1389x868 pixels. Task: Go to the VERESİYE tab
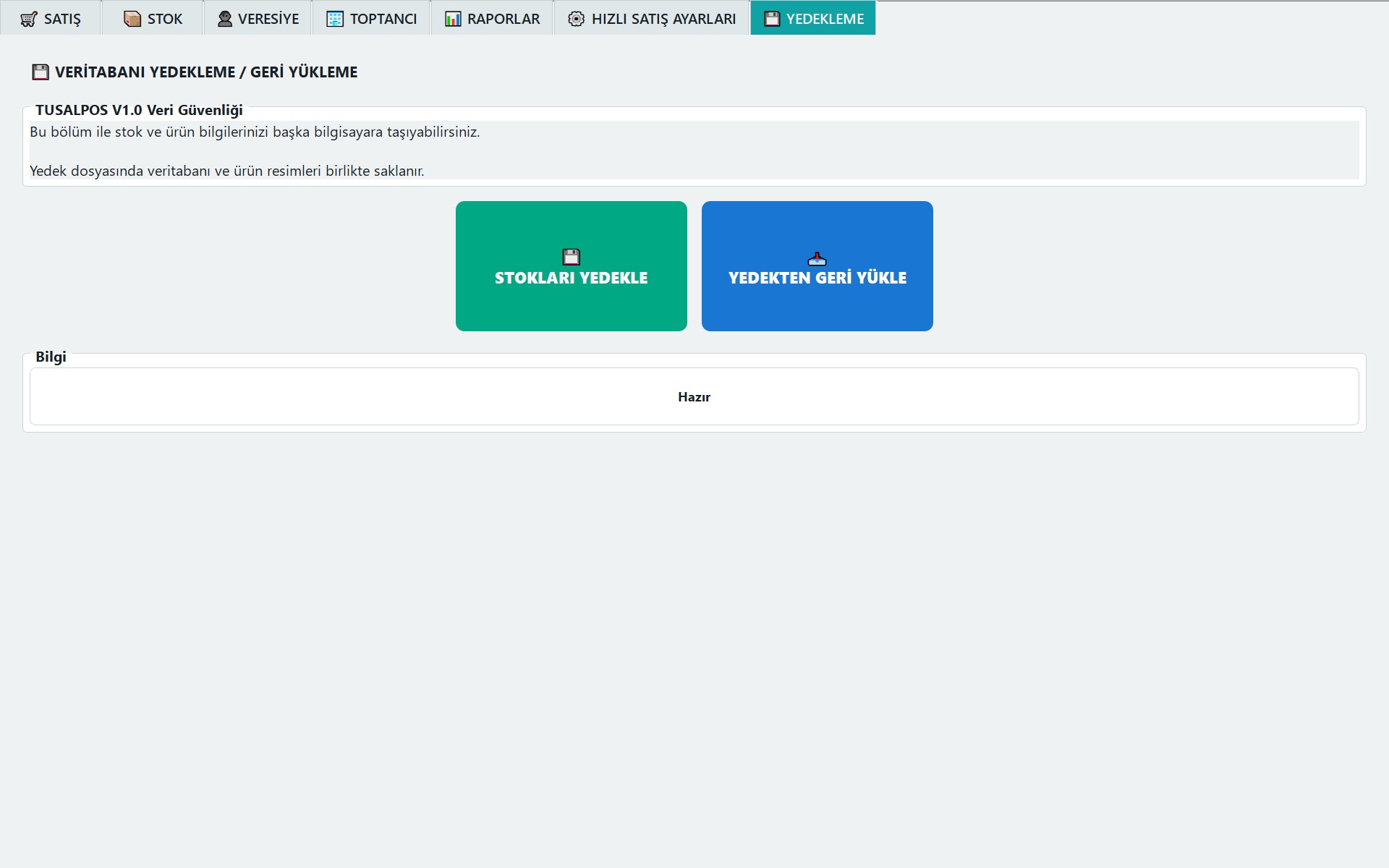click(258, 18)
